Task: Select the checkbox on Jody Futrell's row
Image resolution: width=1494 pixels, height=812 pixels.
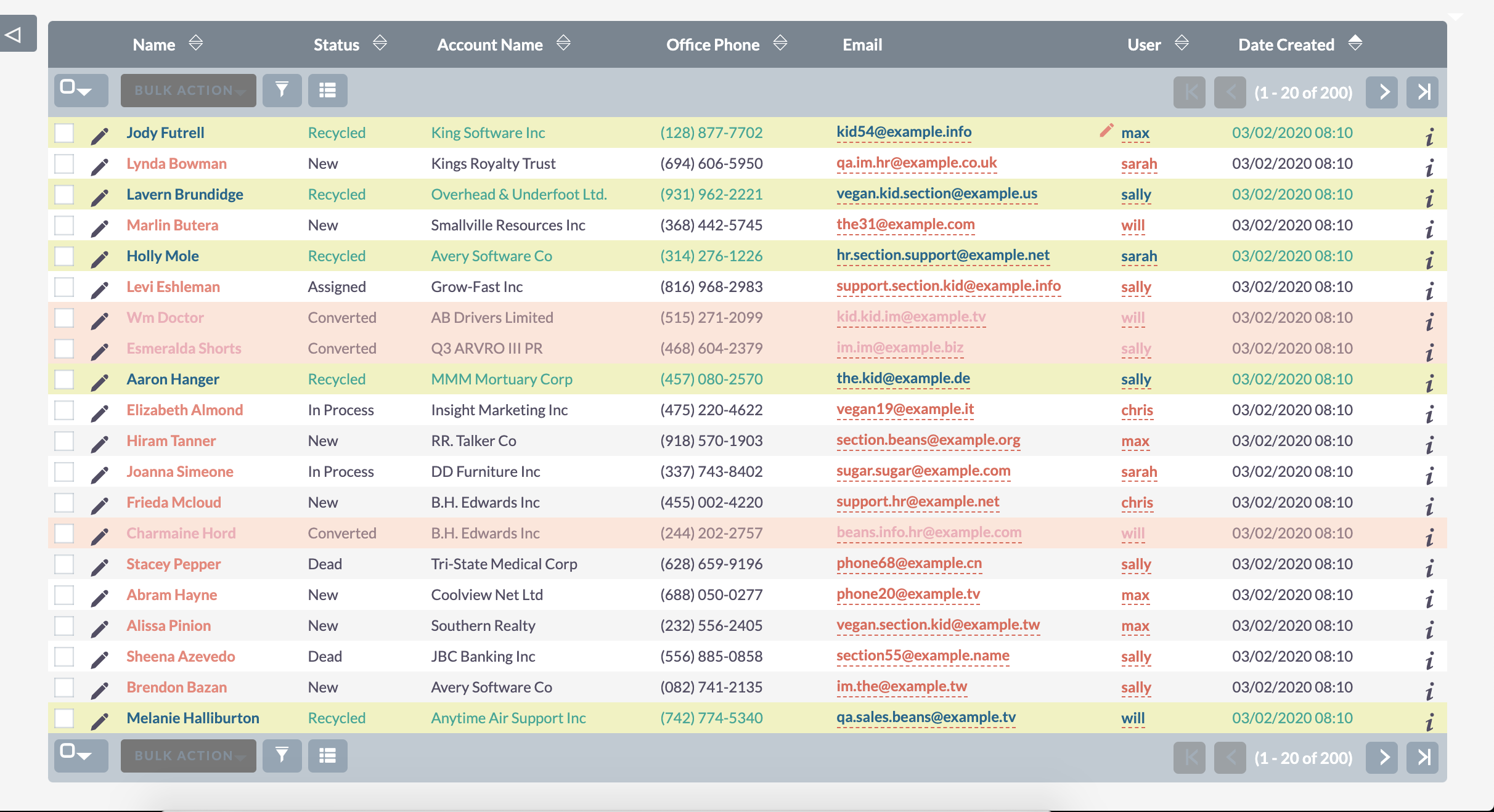Action: coord(64,132)
